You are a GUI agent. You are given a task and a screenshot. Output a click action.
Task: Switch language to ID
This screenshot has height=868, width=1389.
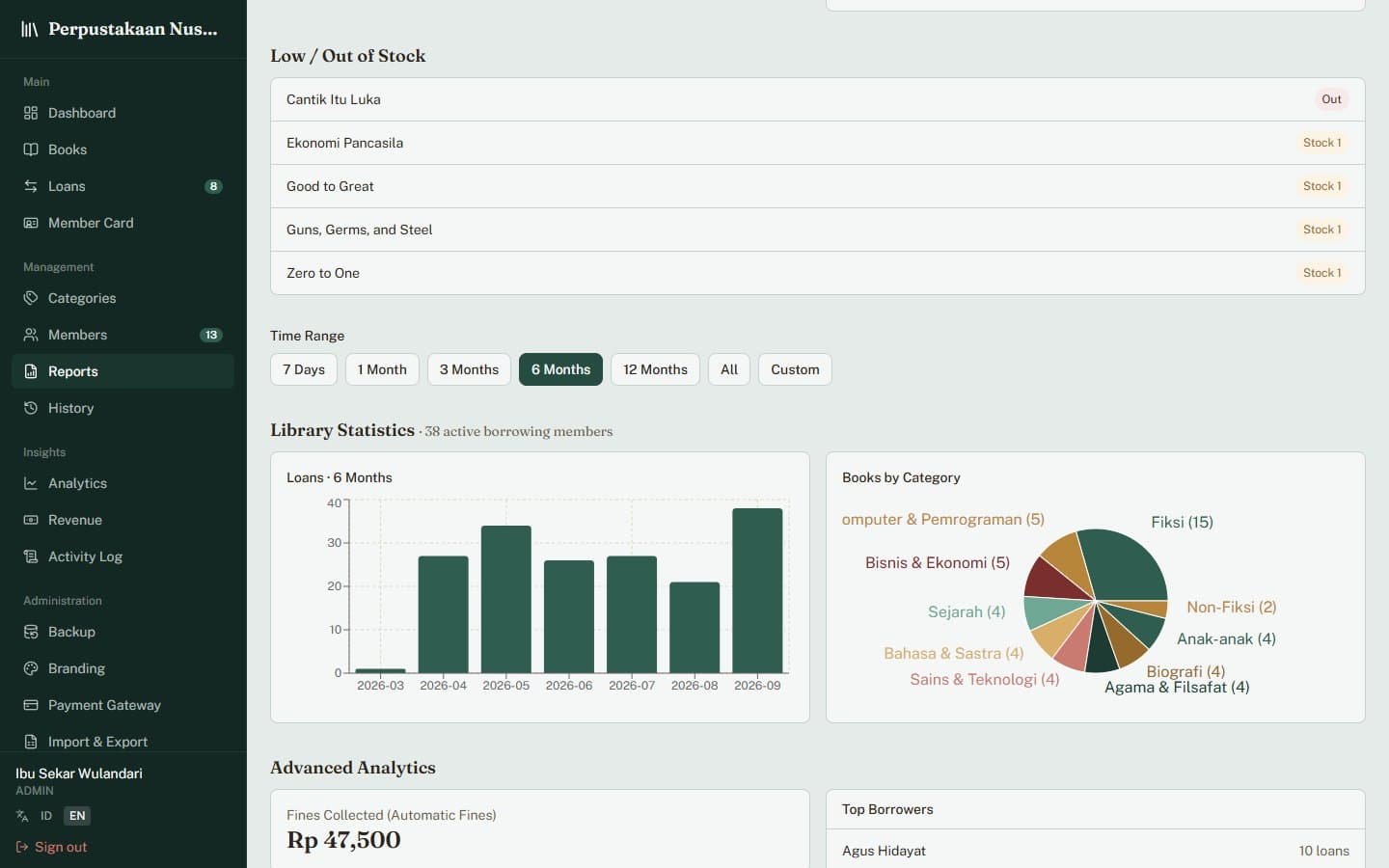[x=46, y=816]
